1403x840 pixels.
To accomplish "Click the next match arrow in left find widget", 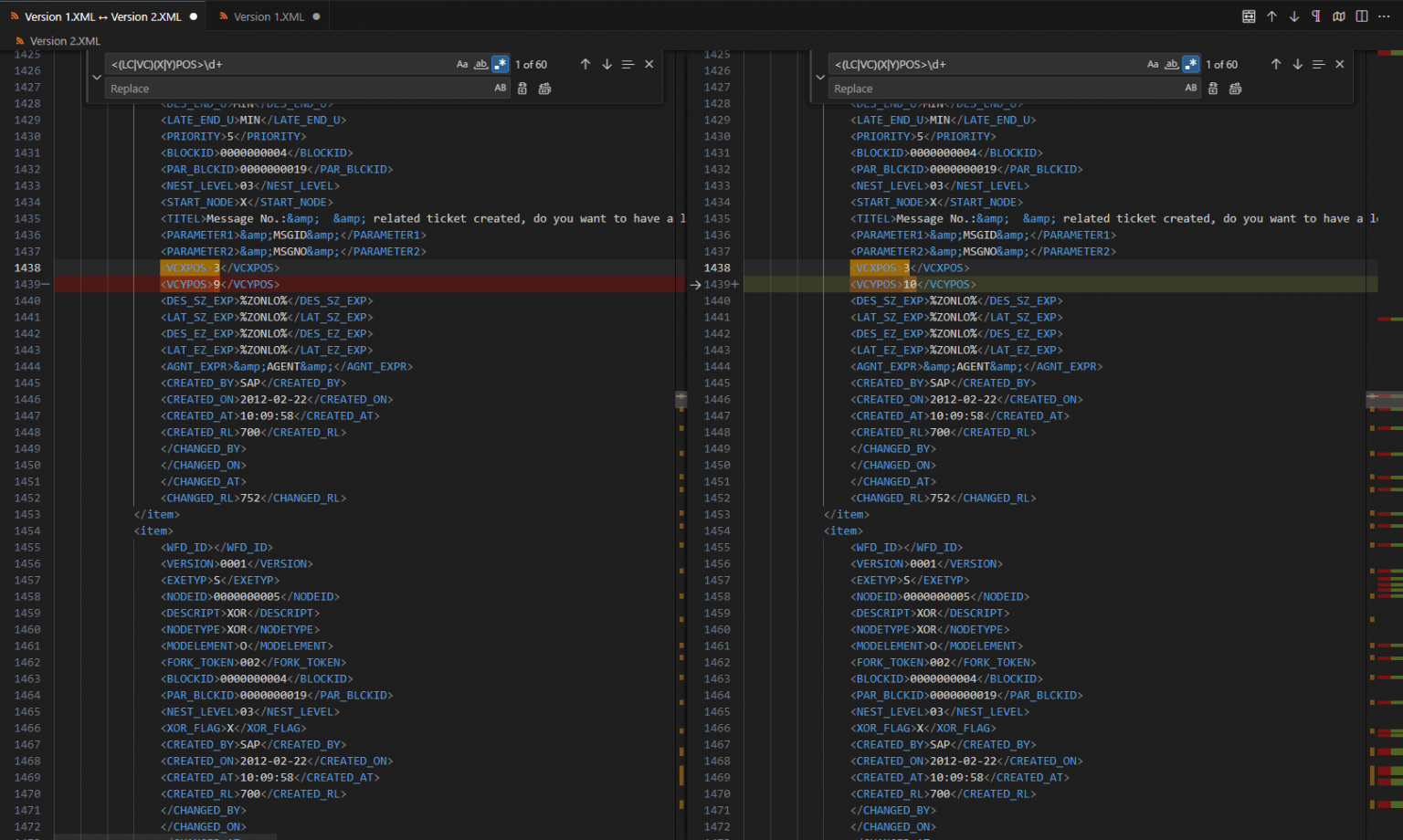I will click(607, 64).
